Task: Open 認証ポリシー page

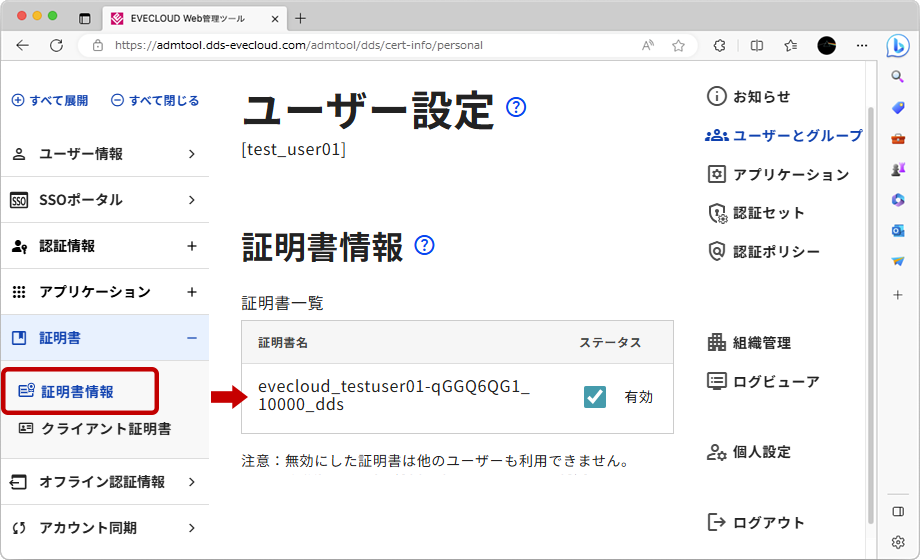Action: click(775, 251)
